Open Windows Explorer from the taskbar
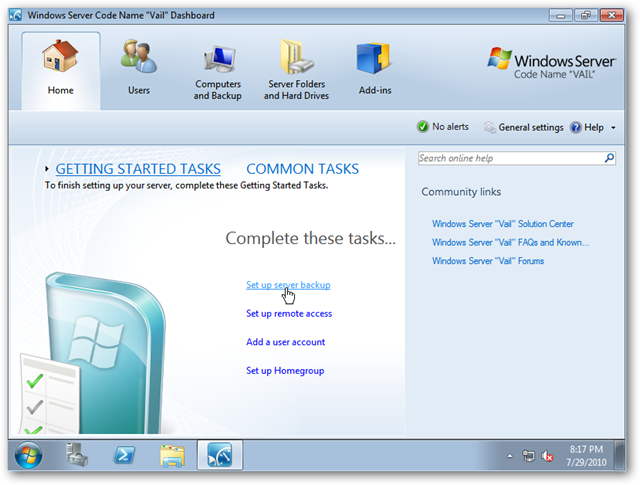This screenshot has height=485, width=640. click(172, 456)
